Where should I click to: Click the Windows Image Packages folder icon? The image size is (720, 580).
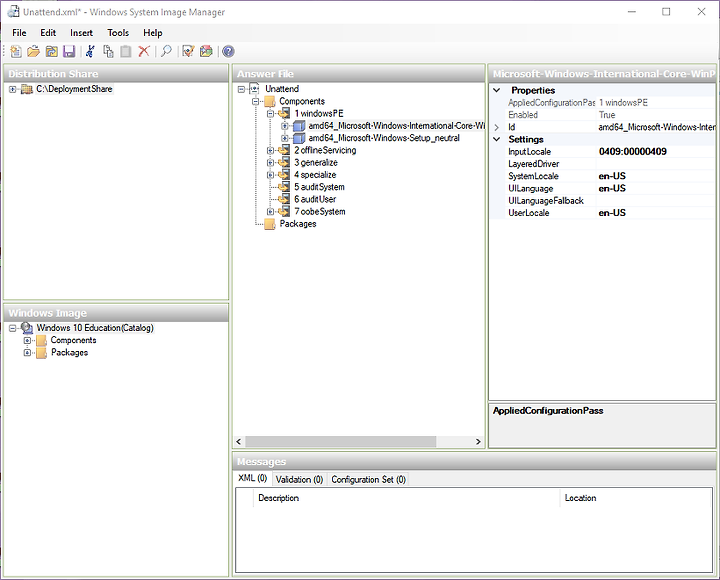click(41, 353)
